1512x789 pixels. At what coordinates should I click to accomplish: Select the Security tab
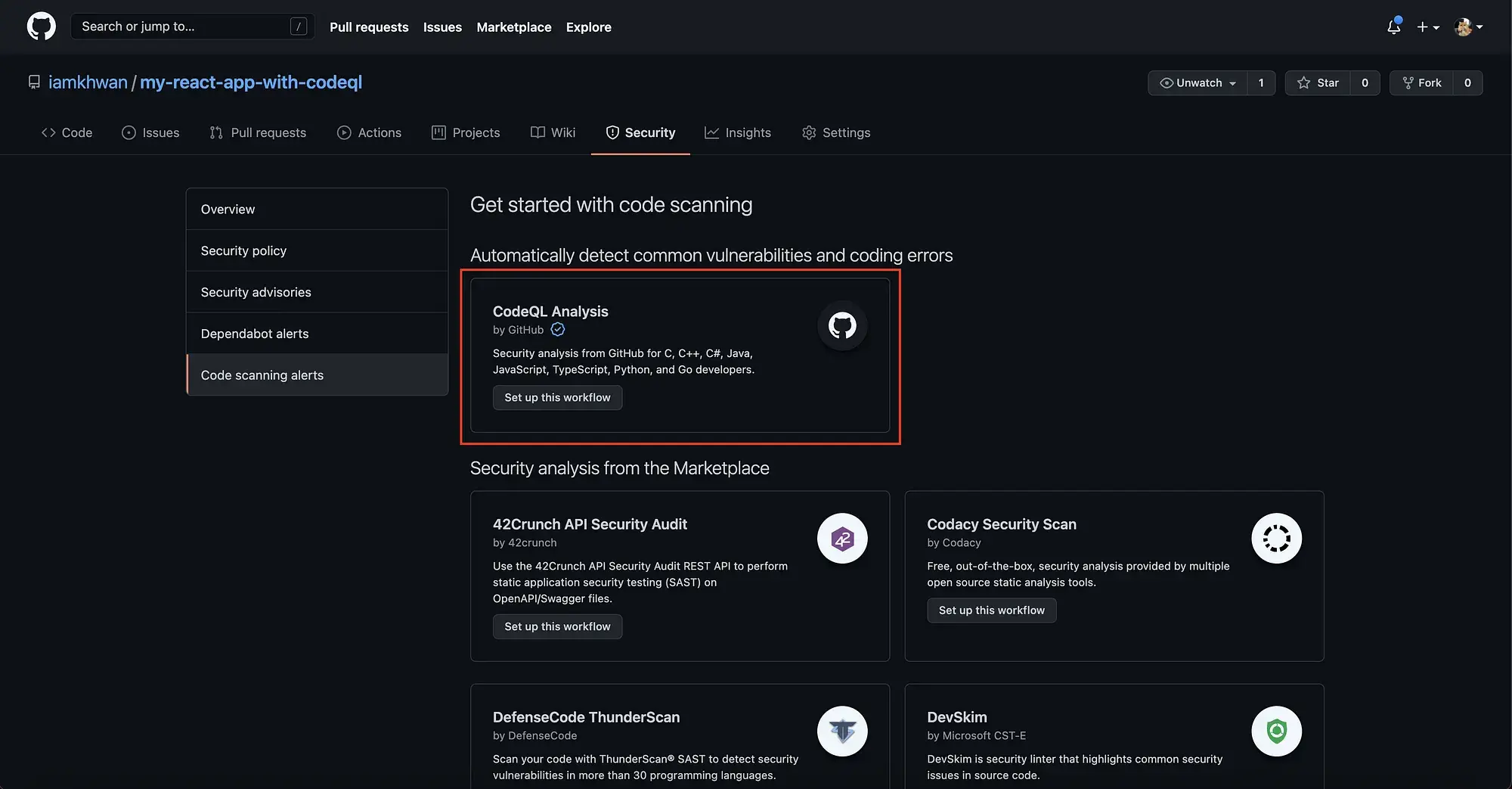640,132
